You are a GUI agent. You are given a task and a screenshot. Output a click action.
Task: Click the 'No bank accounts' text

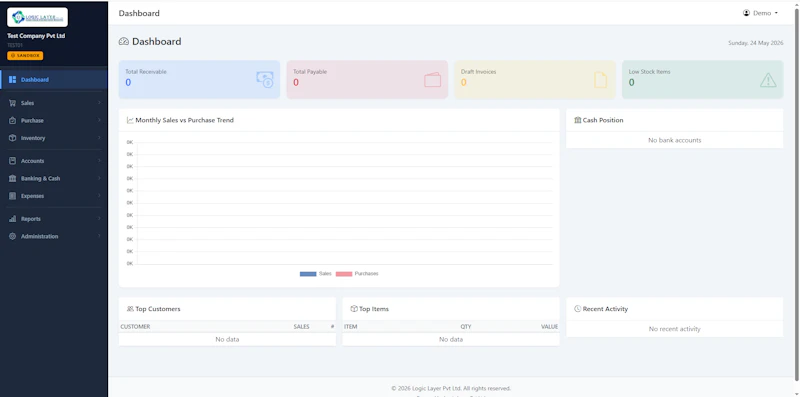[674, 140]
